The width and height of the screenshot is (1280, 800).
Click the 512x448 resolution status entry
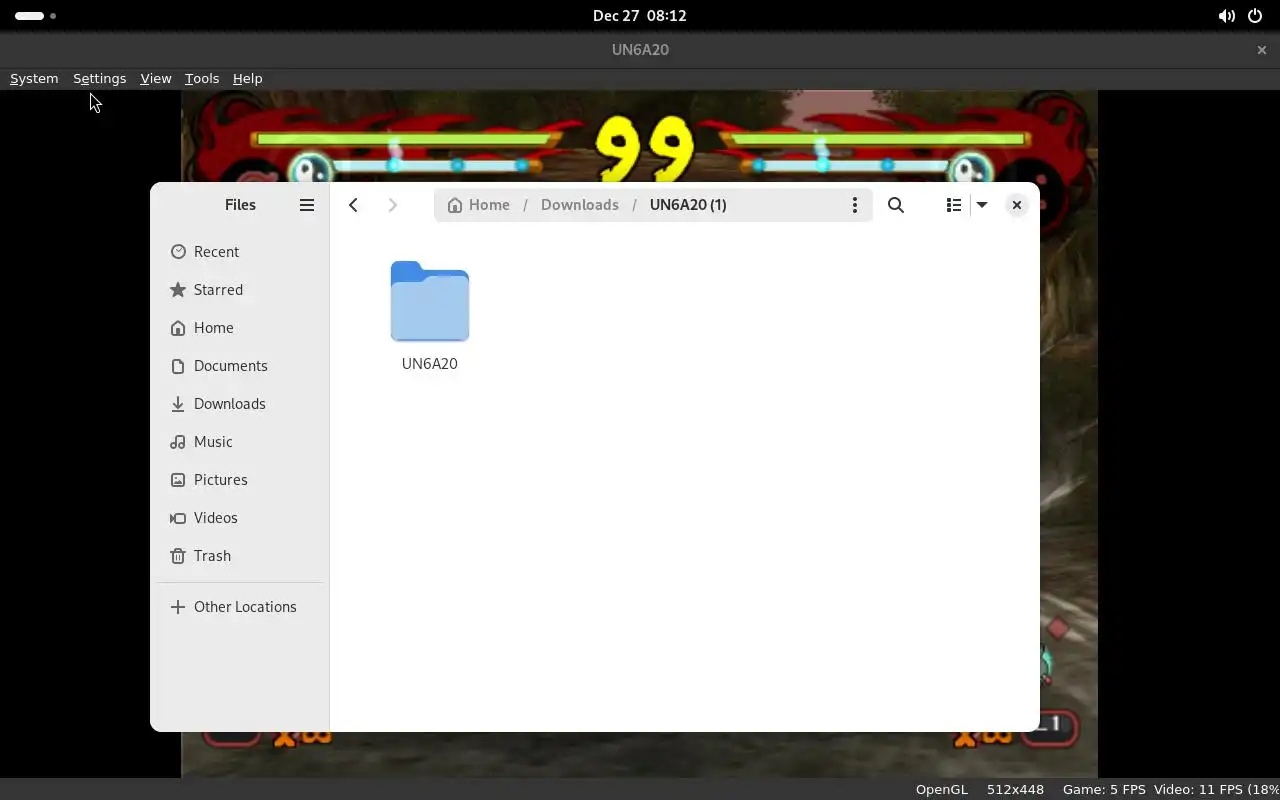[x=1015, y=790]
